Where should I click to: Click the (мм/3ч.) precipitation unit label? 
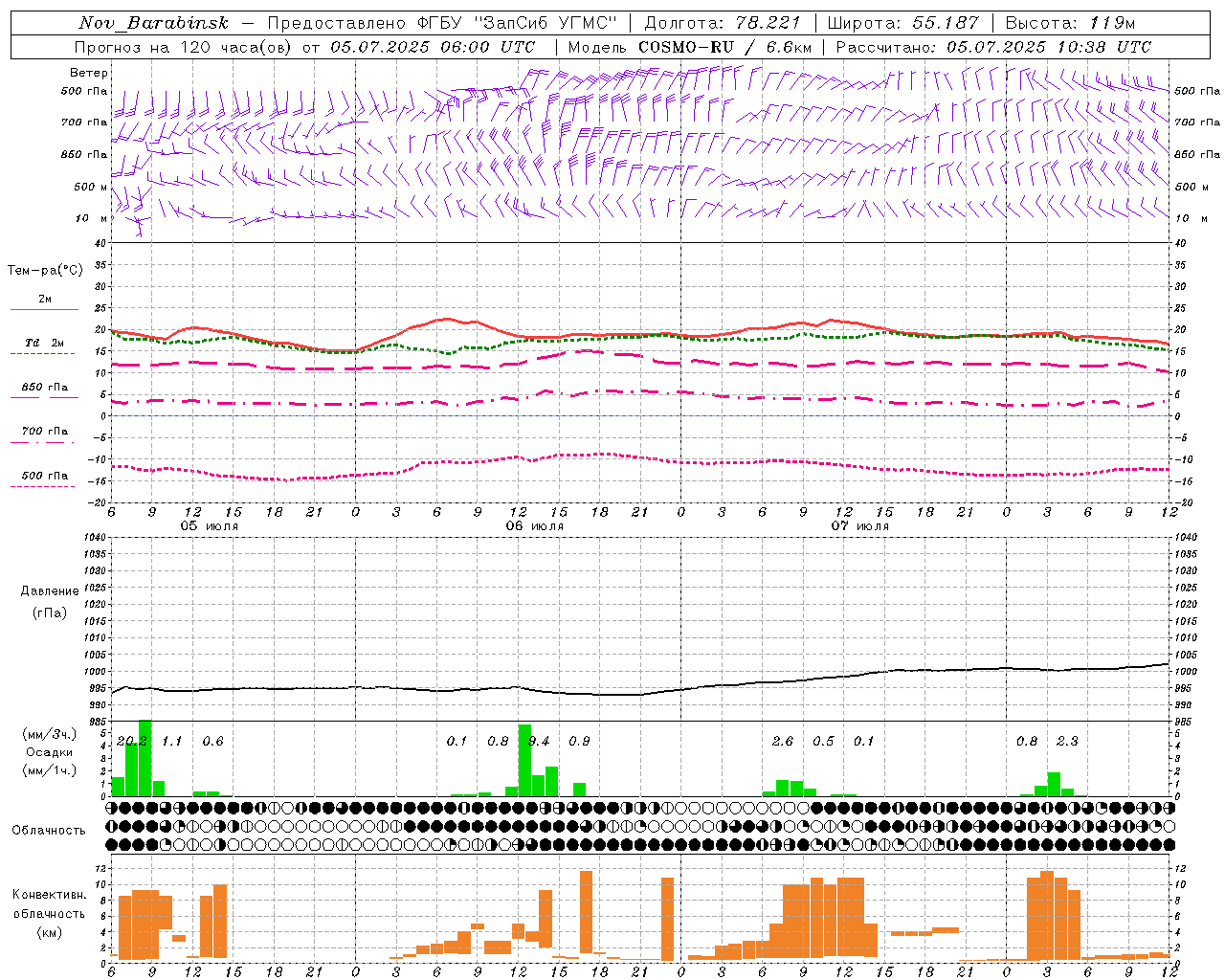[x=50, y=734]
